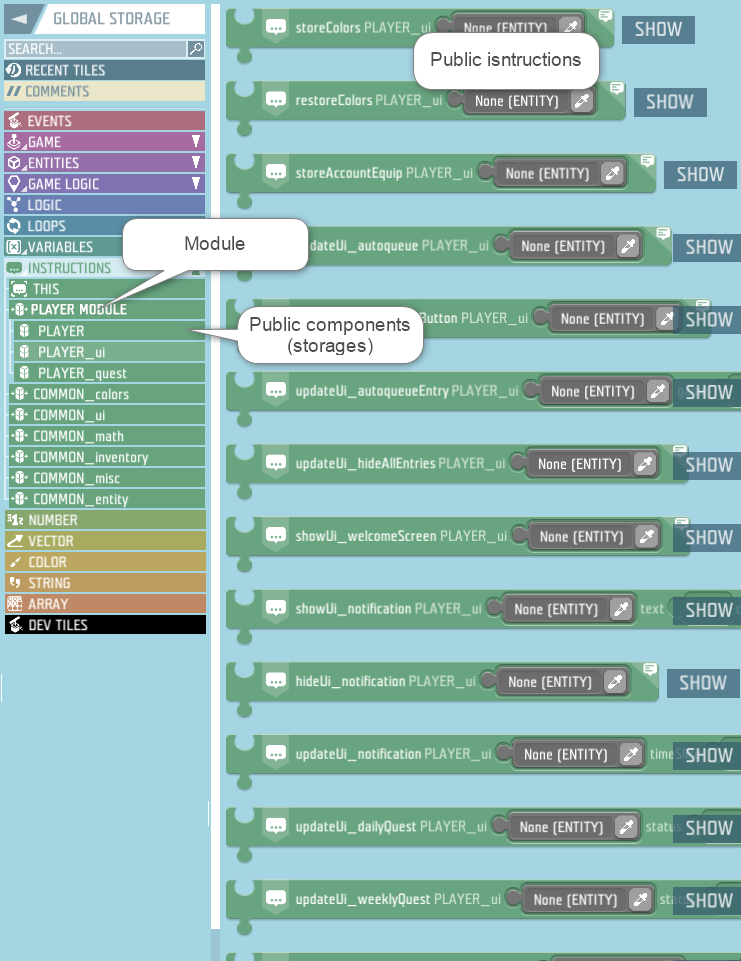Click eyedropper on updateUi_dailyQuest entity slot
This screenshot has width=741, height=961.
click(627, 827)
